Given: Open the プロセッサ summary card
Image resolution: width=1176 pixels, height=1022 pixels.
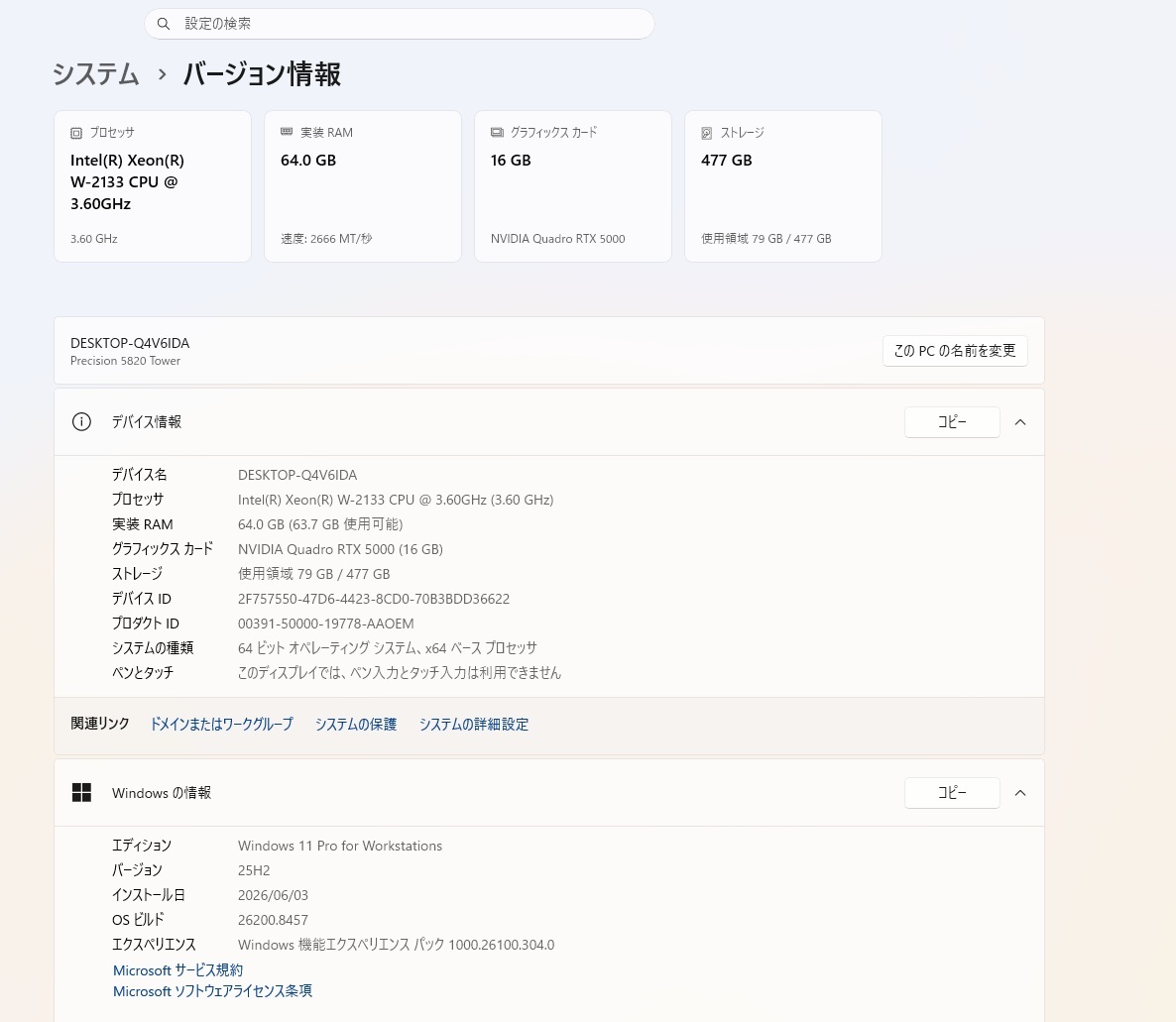Looking at the screenshot, I should (x=153, y=186).
